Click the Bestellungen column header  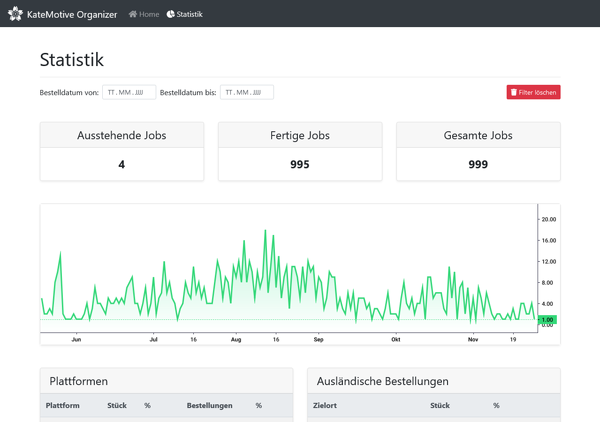point(209,405)
